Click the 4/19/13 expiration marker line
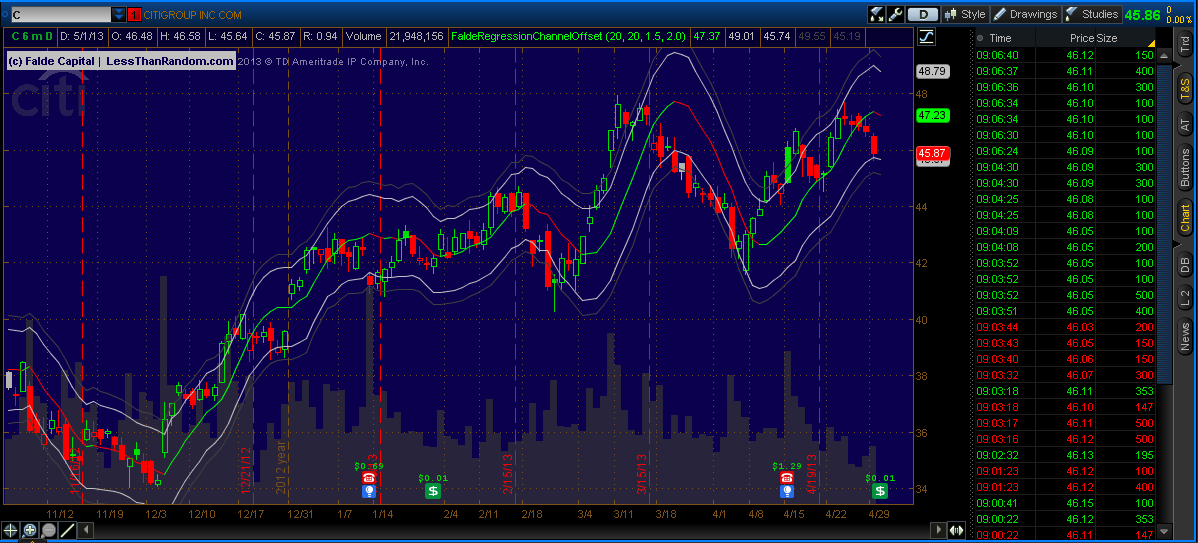This screenshot has width=1198, height=543. [x=820, y=275]
